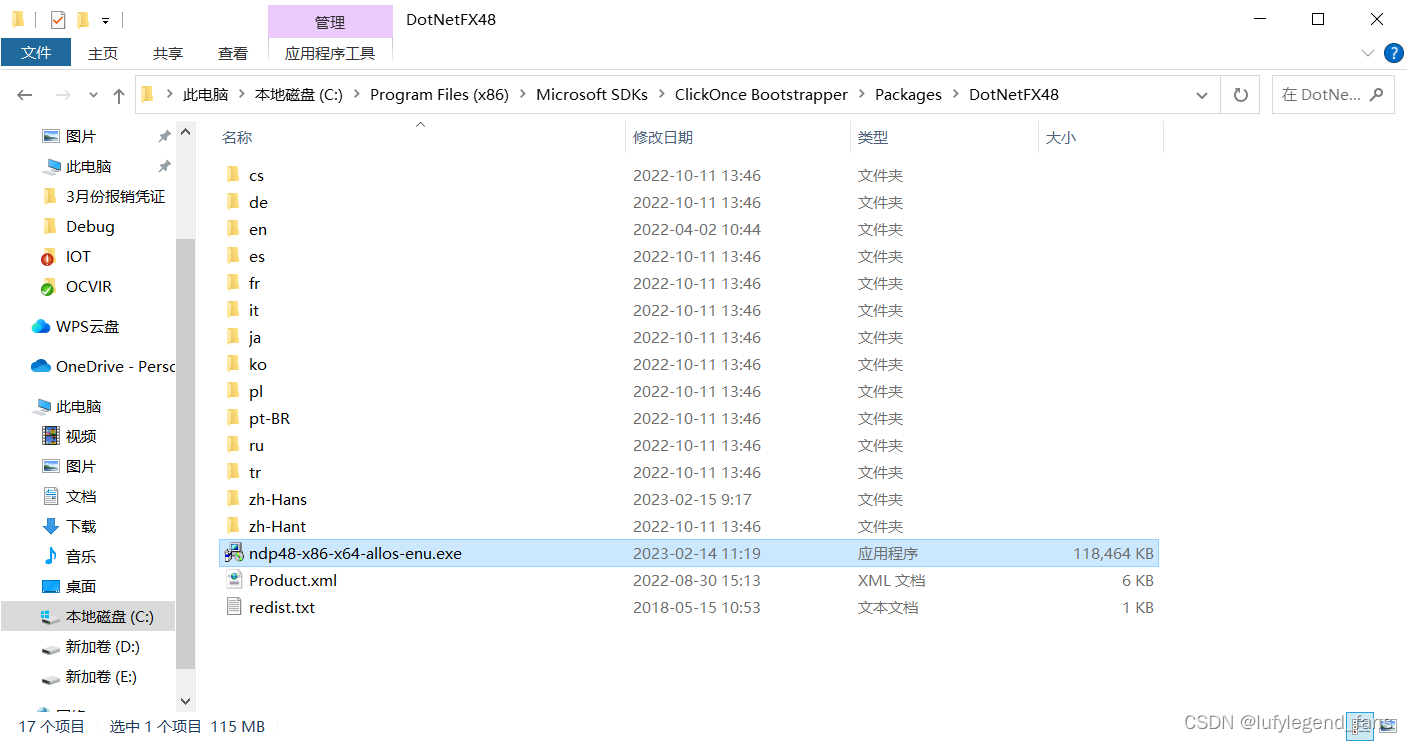Image resolution: width=1408 pixels, height=742 pixels.
Task: Open the 主页 ribbon tab
Action: [103, 54]
